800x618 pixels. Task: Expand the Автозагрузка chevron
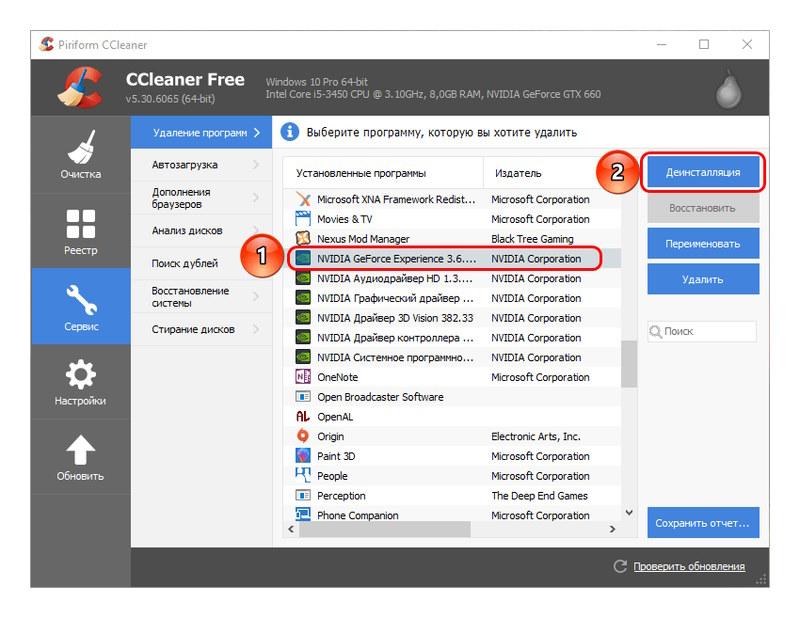(x=256, y=164)
